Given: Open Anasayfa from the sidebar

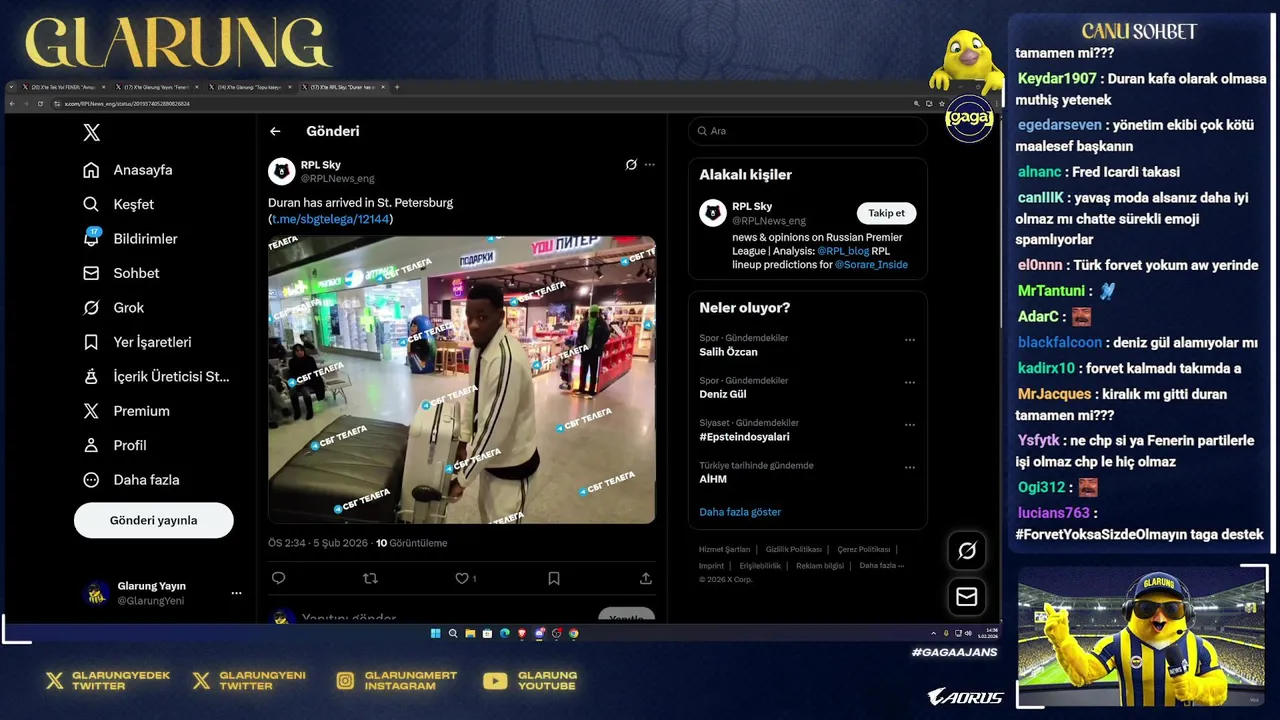Looking at the screenshot, I should [x=128, y=170].
